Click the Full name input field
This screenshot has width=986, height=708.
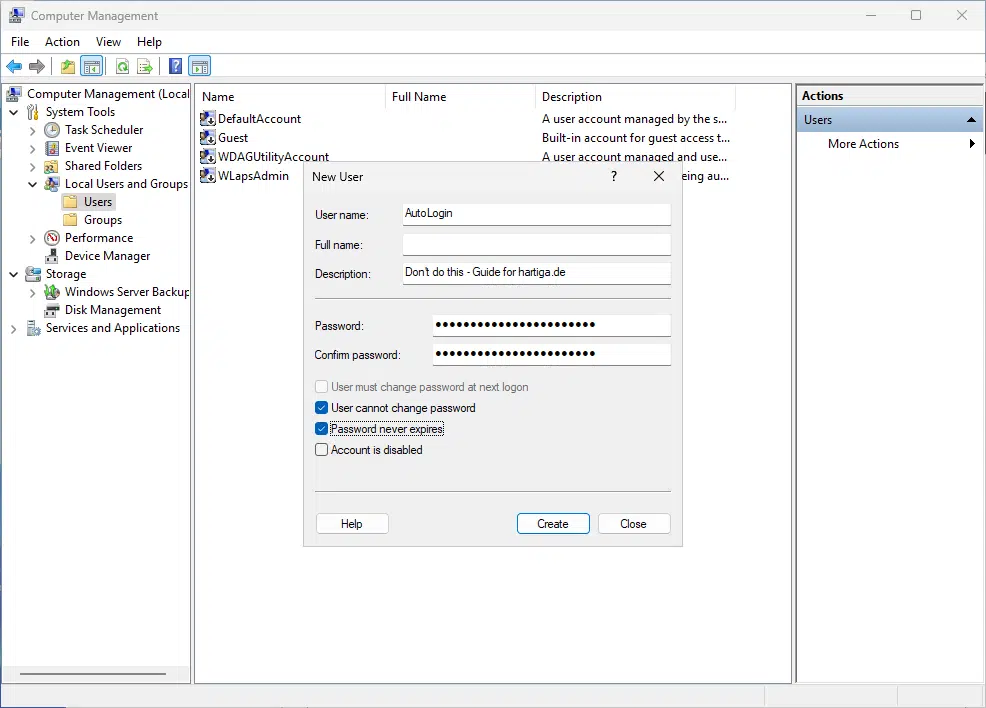(536, 244)
